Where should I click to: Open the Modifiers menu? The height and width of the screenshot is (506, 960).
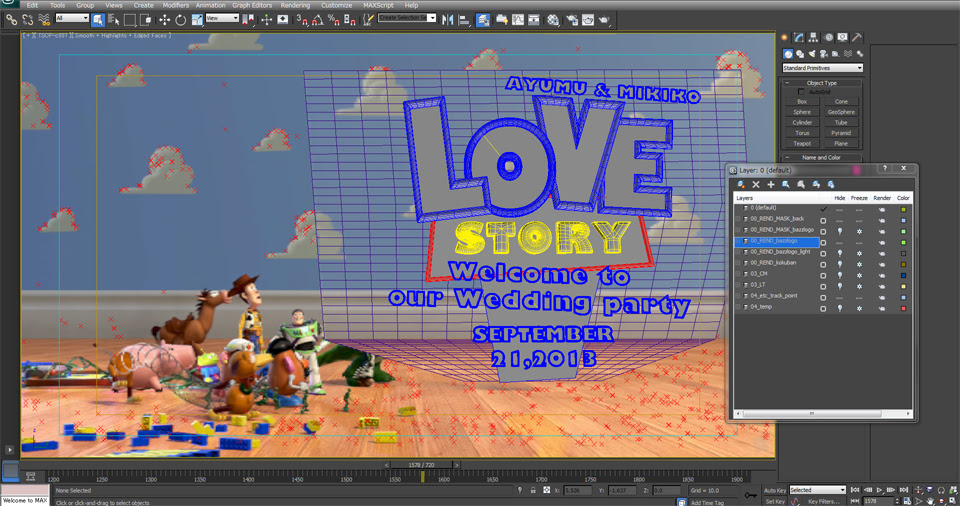(x=176, y=5)
